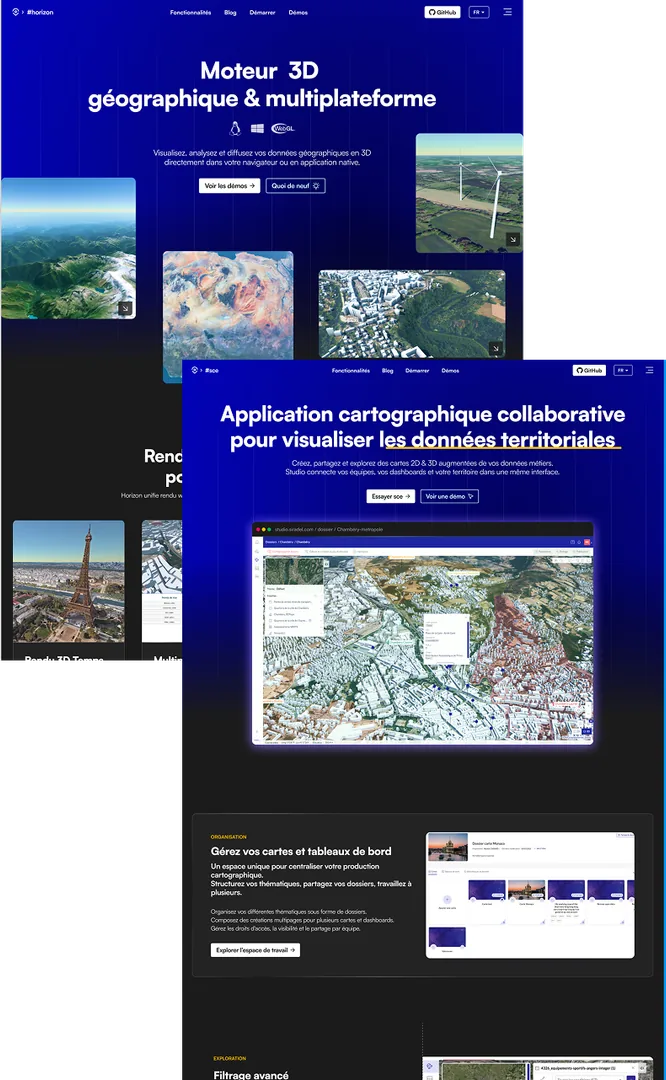666x1080 pixels.
Task: Click the Voir une démo button
Action: tap(449, 497)
